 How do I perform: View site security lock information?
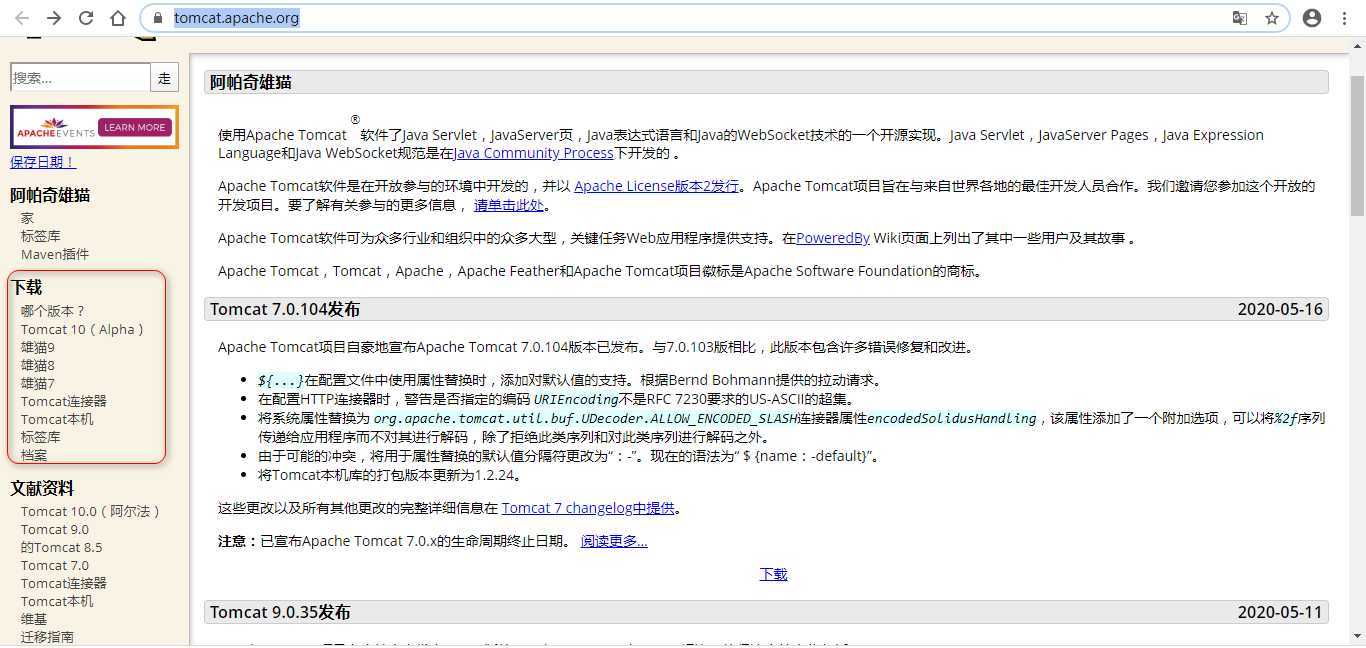(x=157, y=18)
